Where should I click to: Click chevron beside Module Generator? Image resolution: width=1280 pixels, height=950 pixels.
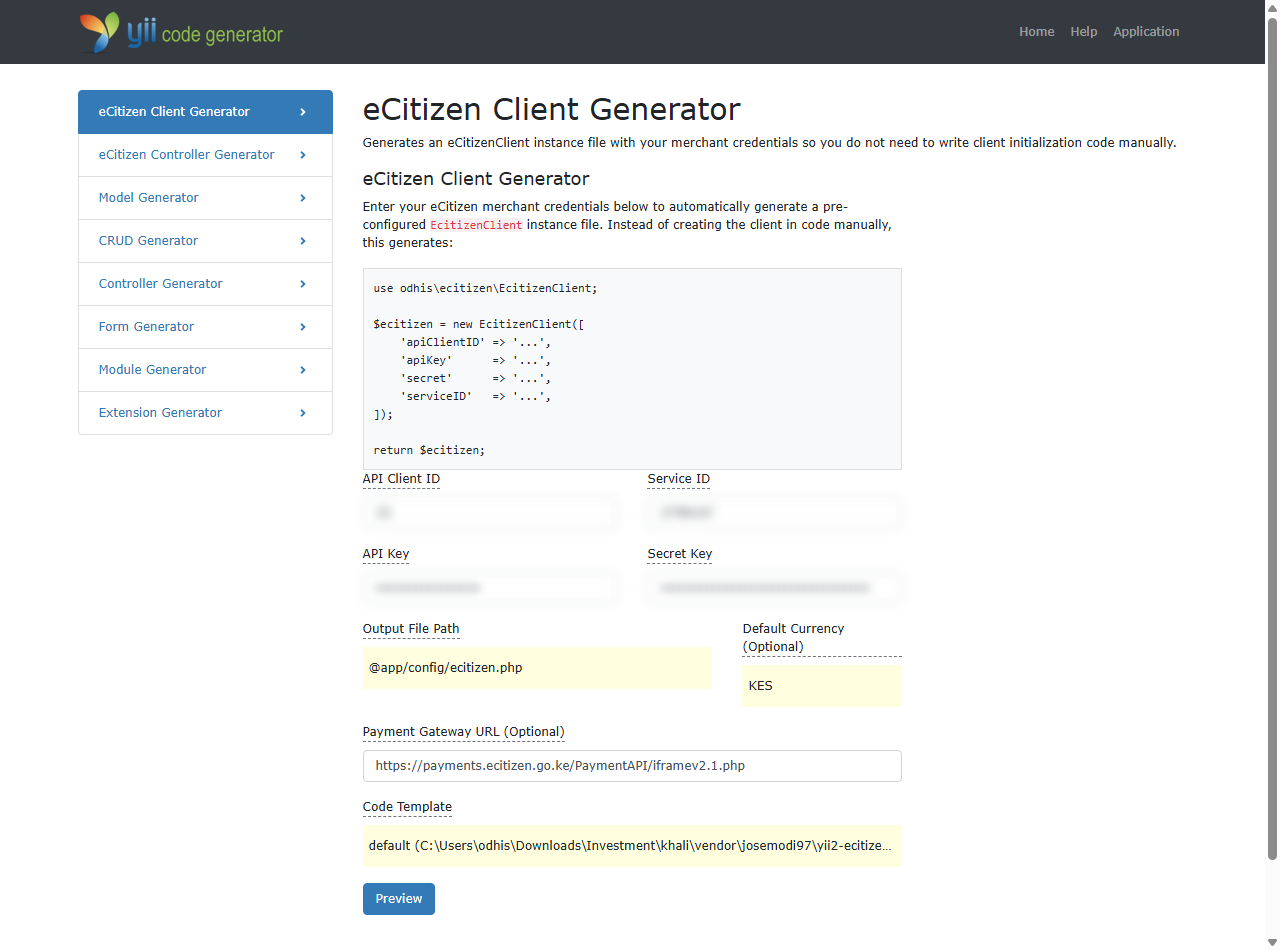point(303,370)
